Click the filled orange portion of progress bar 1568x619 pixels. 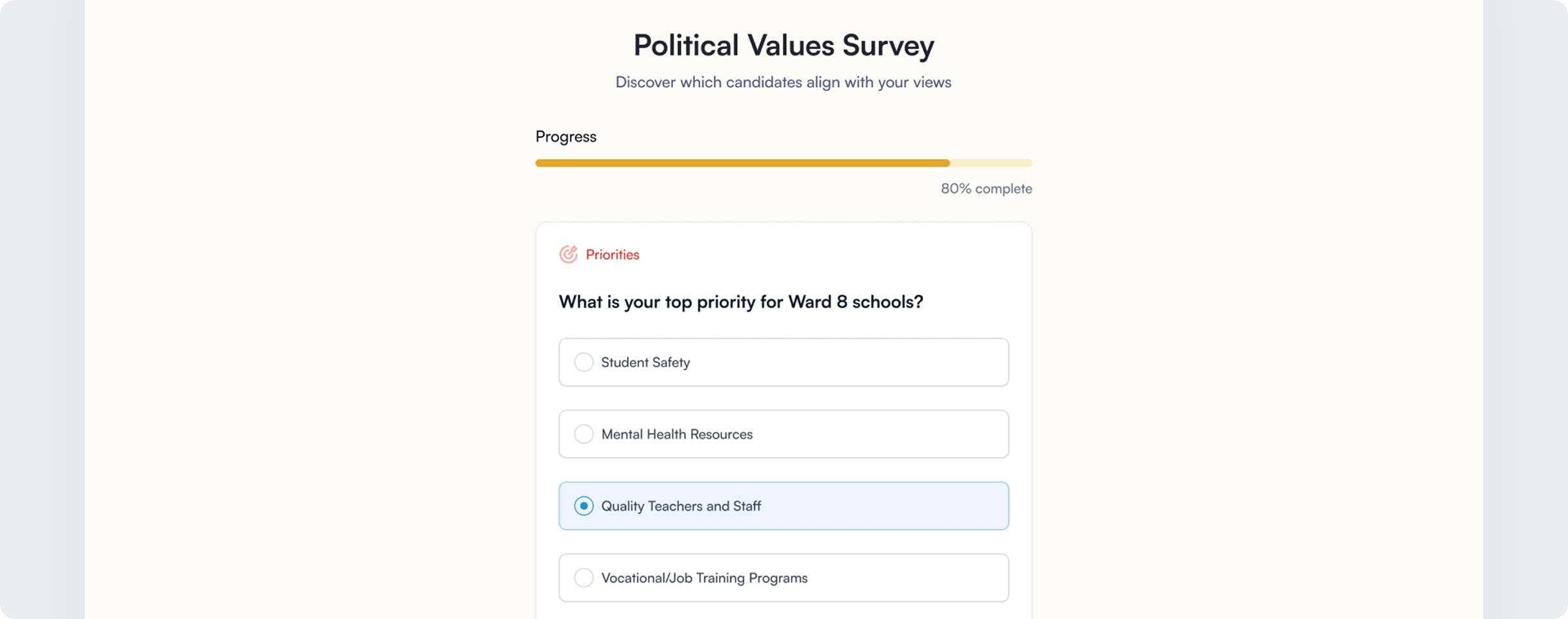741,163
